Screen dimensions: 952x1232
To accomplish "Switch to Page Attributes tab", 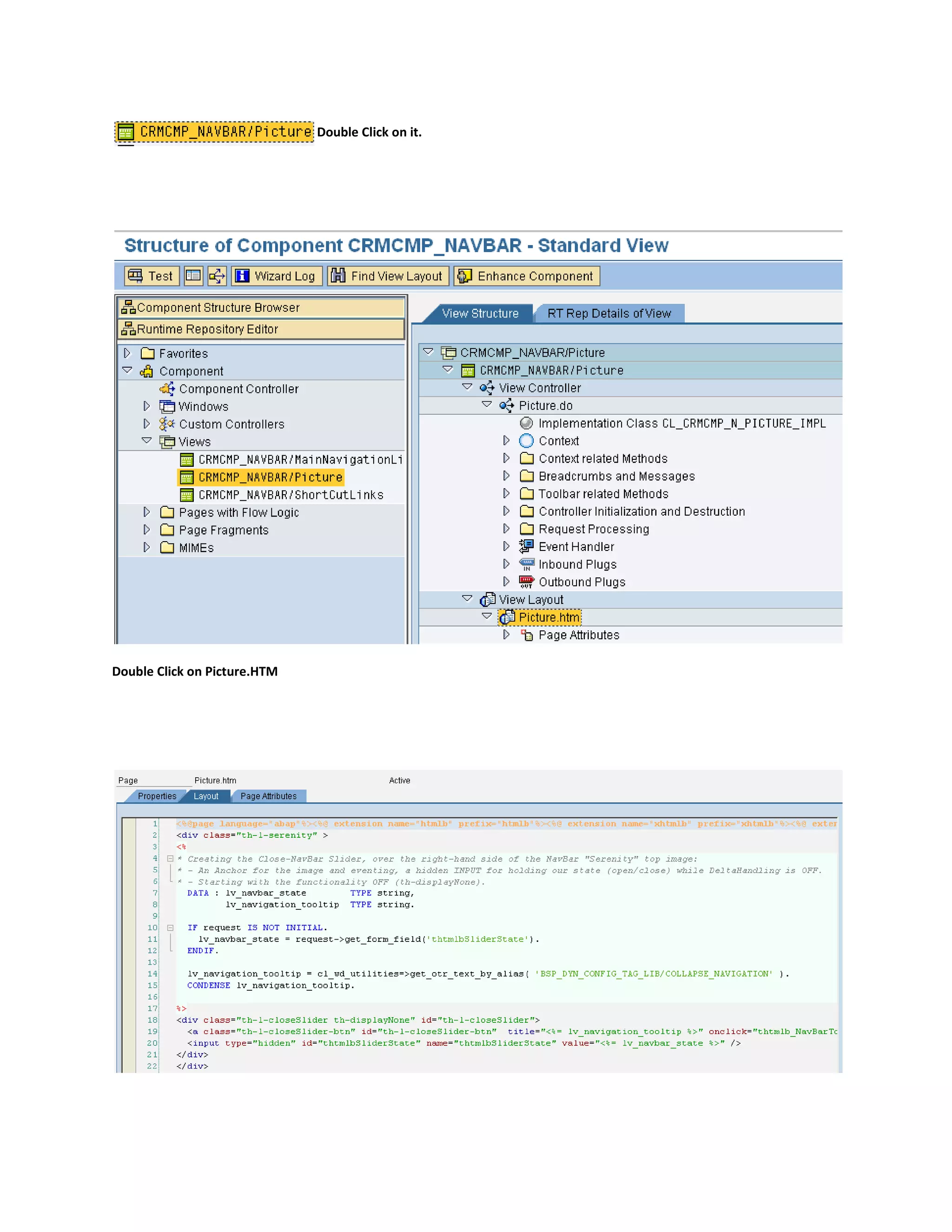I will [x=268, y=796].
